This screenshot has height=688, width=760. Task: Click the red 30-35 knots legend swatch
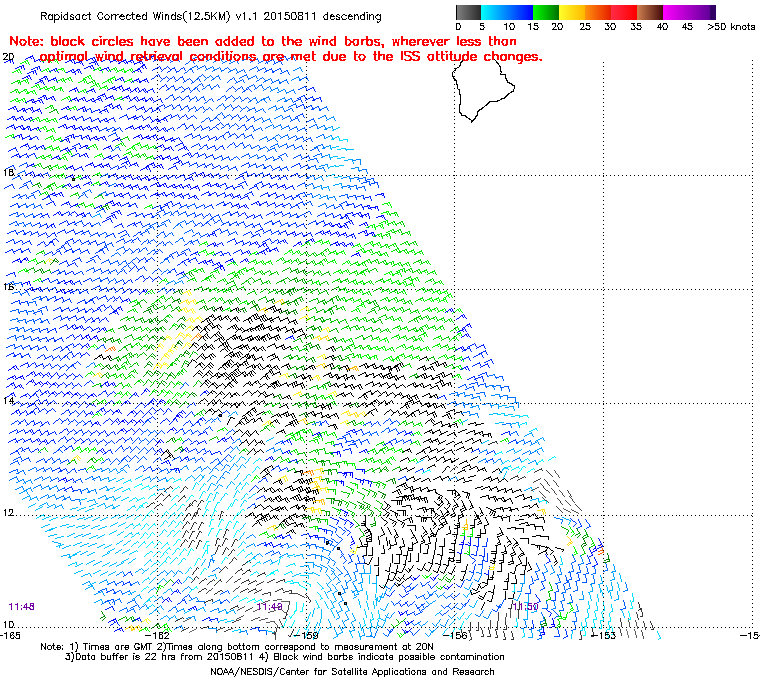pyautogui.click(x=624, y=12)
